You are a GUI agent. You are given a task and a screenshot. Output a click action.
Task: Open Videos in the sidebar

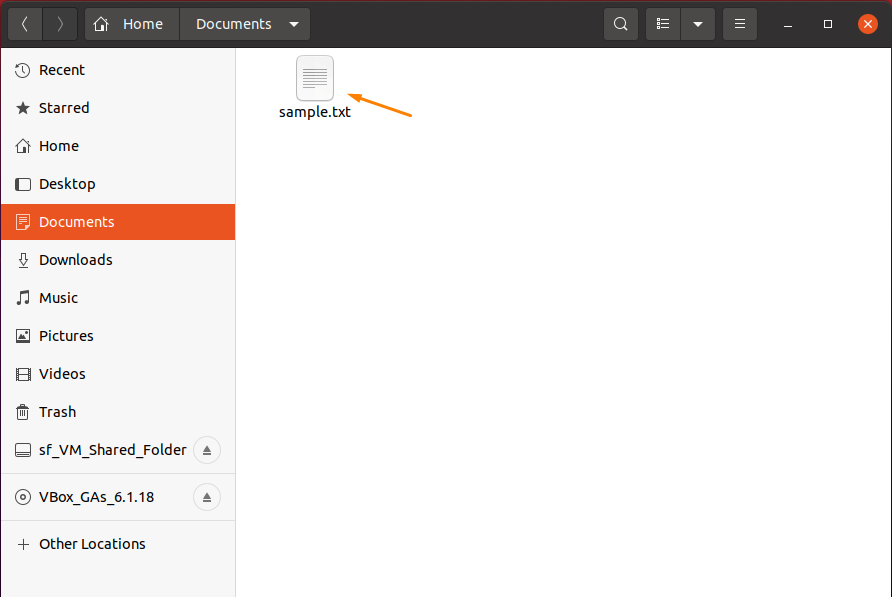(x=118, y=374)
